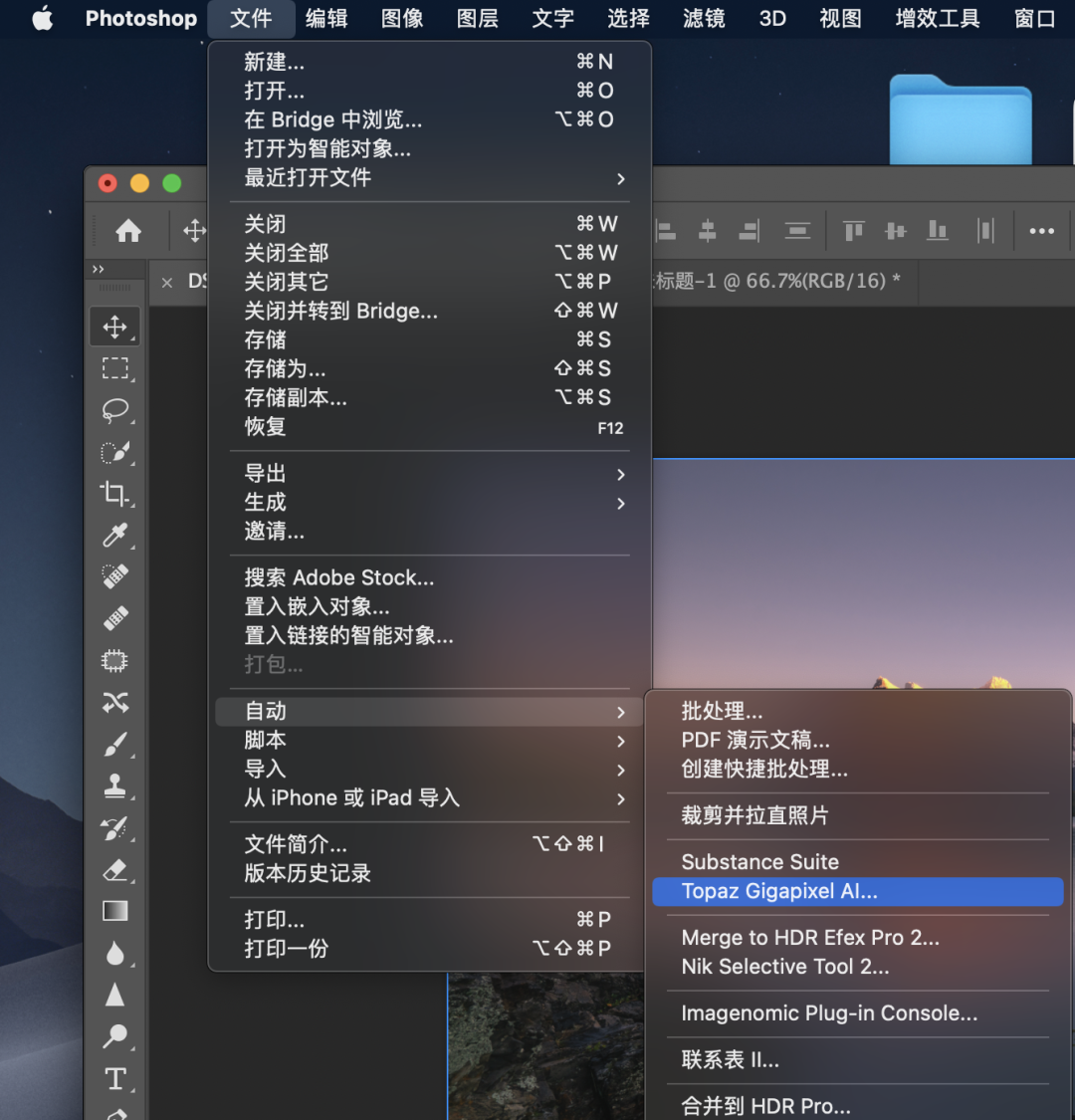
Task: Select the Eraser tool
Action: (x=115, y=870)
